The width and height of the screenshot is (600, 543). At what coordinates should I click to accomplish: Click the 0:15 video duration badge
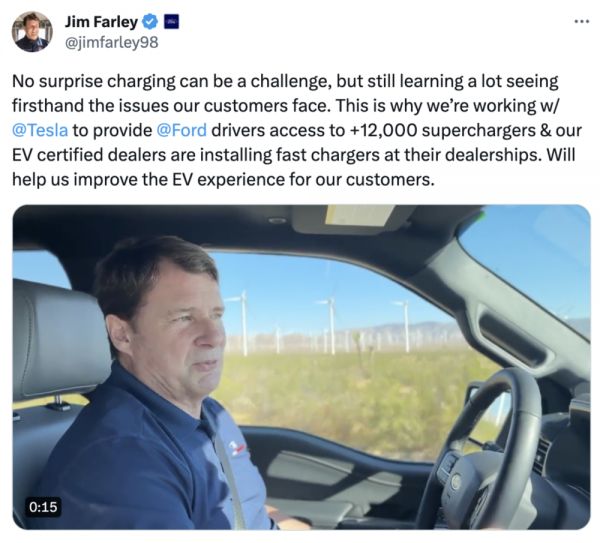coord(42,507)
